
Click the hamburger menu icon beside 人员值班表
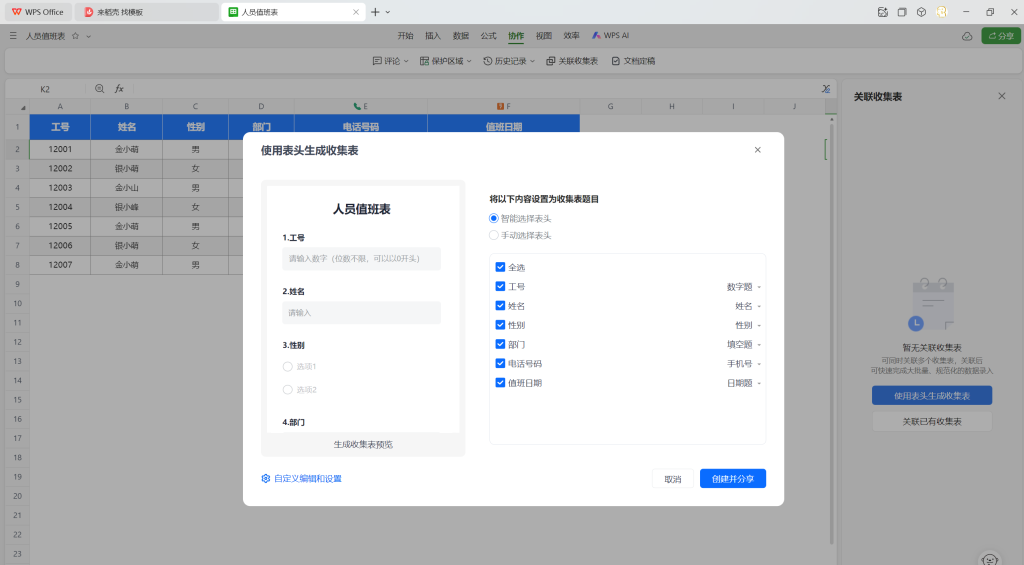pos(13,36)
